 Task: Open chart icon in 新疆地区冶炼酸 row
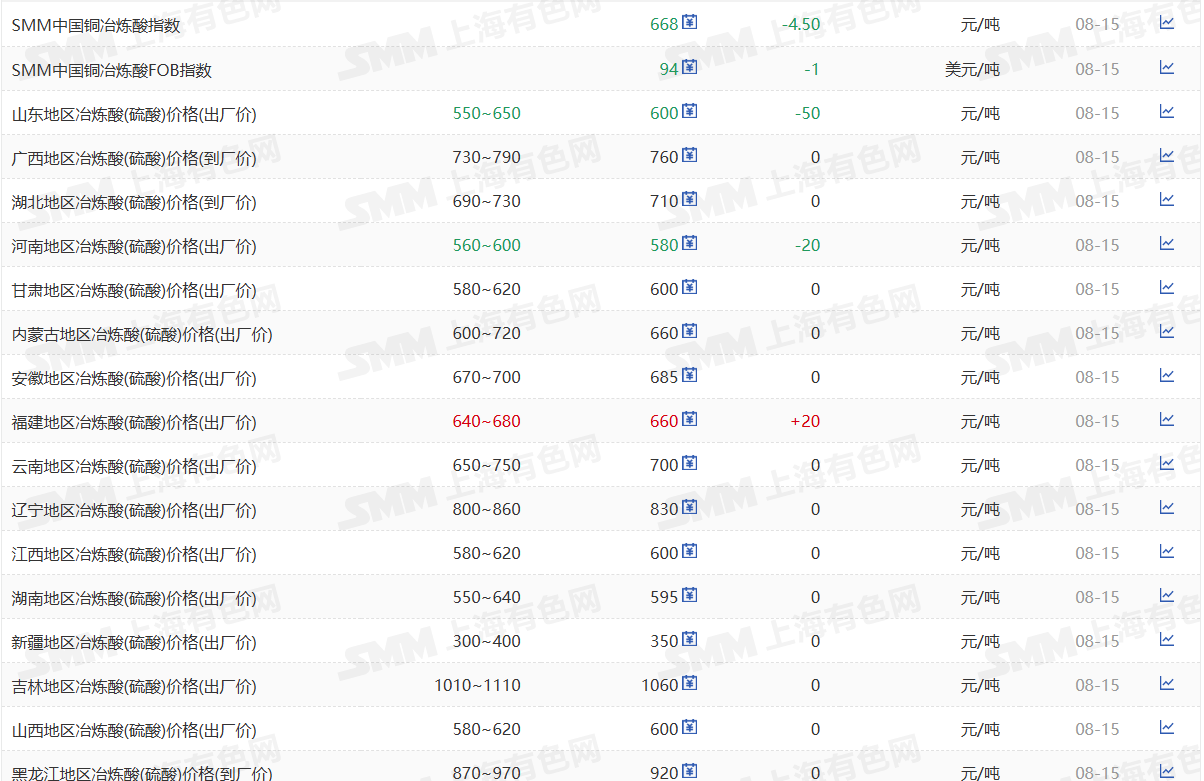coord(1166,639)
